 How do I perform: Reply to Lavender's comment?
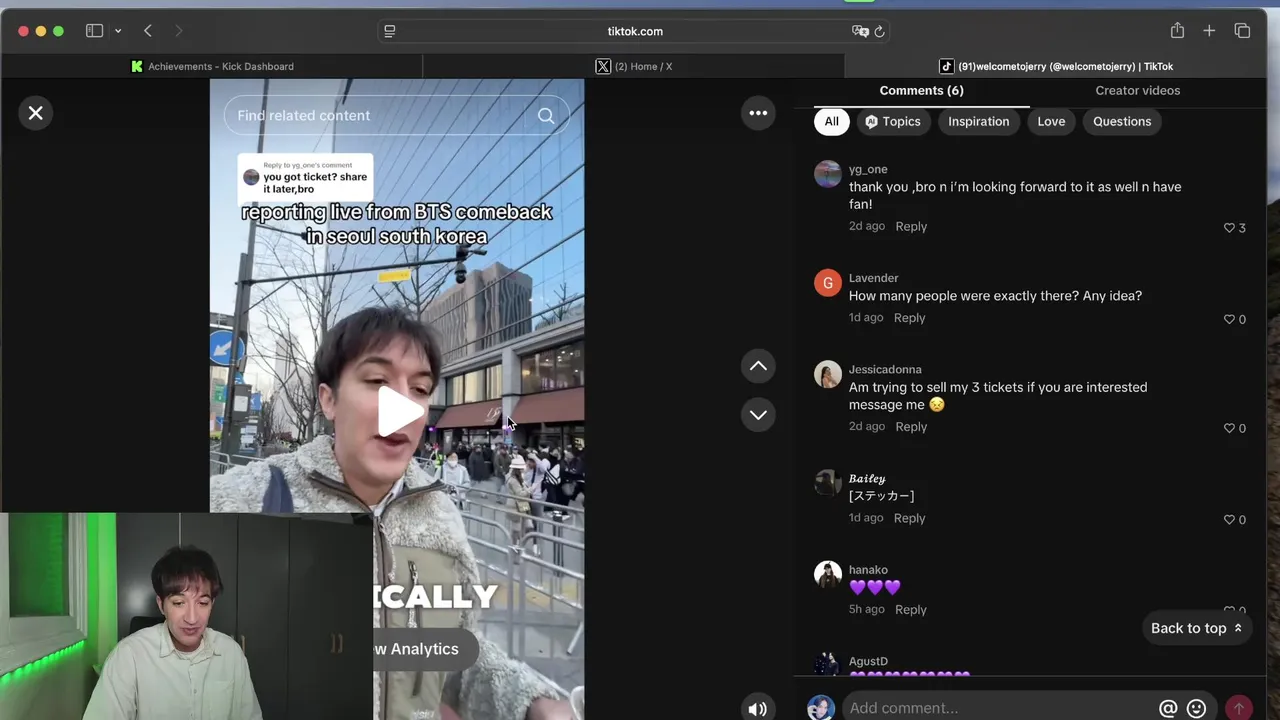909,317
